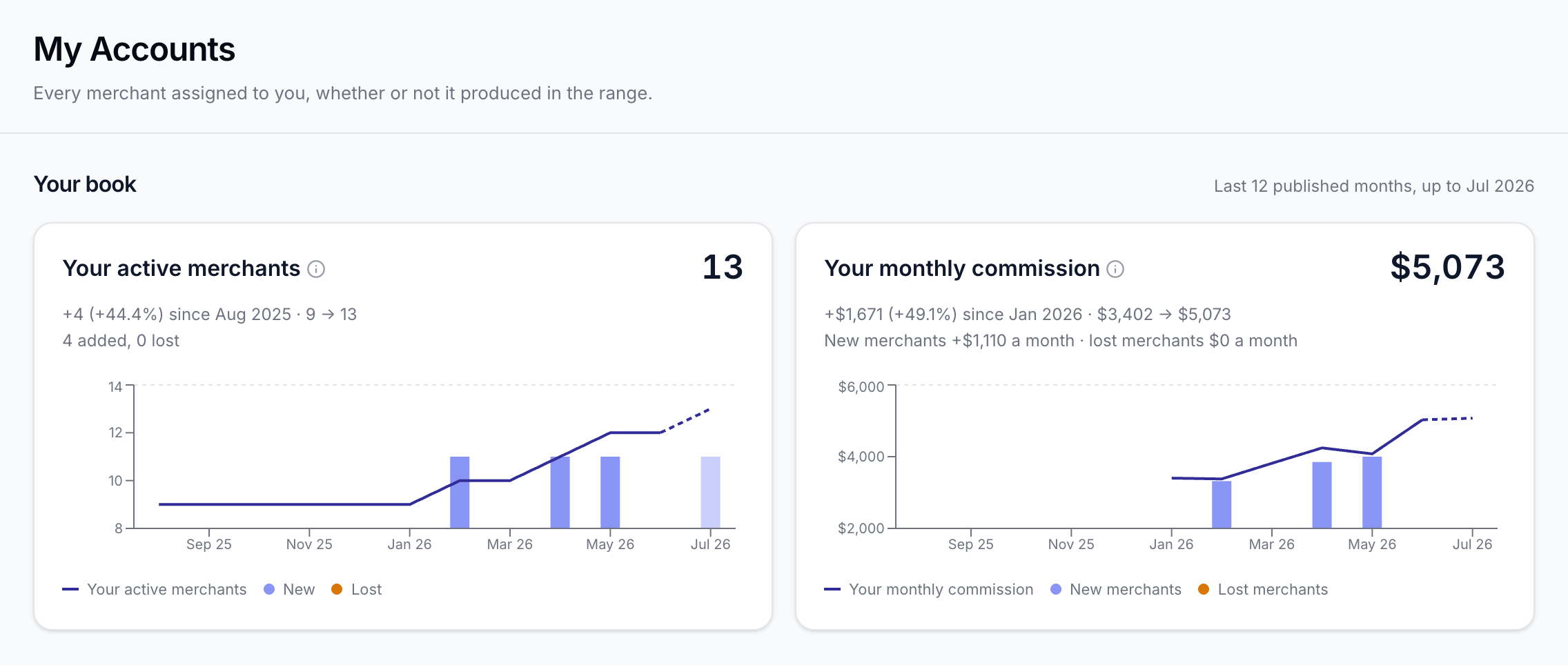The image size is (1568, 665).
Task: Click the info icon beside Your monthly commission
Action: point(1115,269)
